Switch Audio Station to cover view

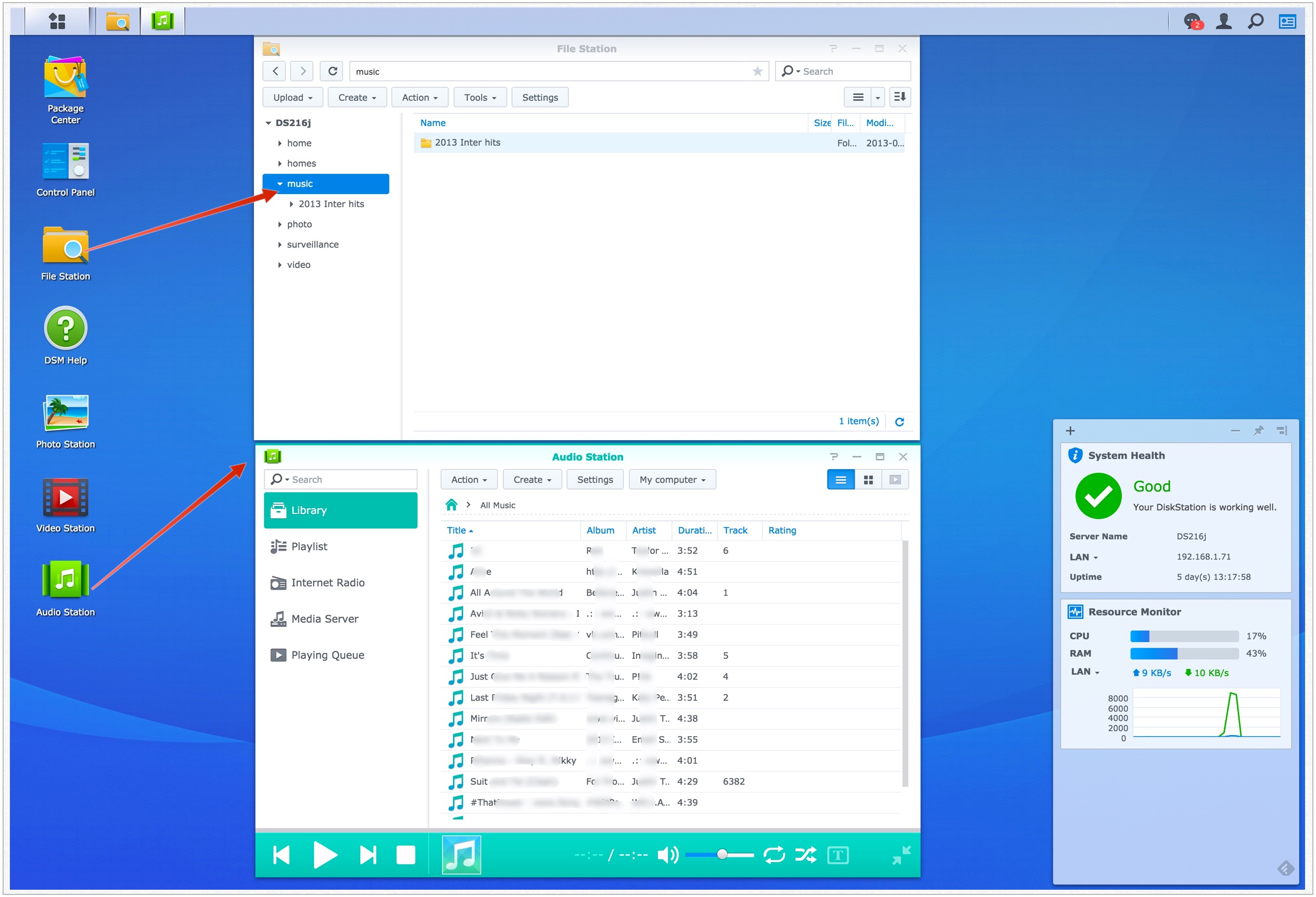[895, 480]
